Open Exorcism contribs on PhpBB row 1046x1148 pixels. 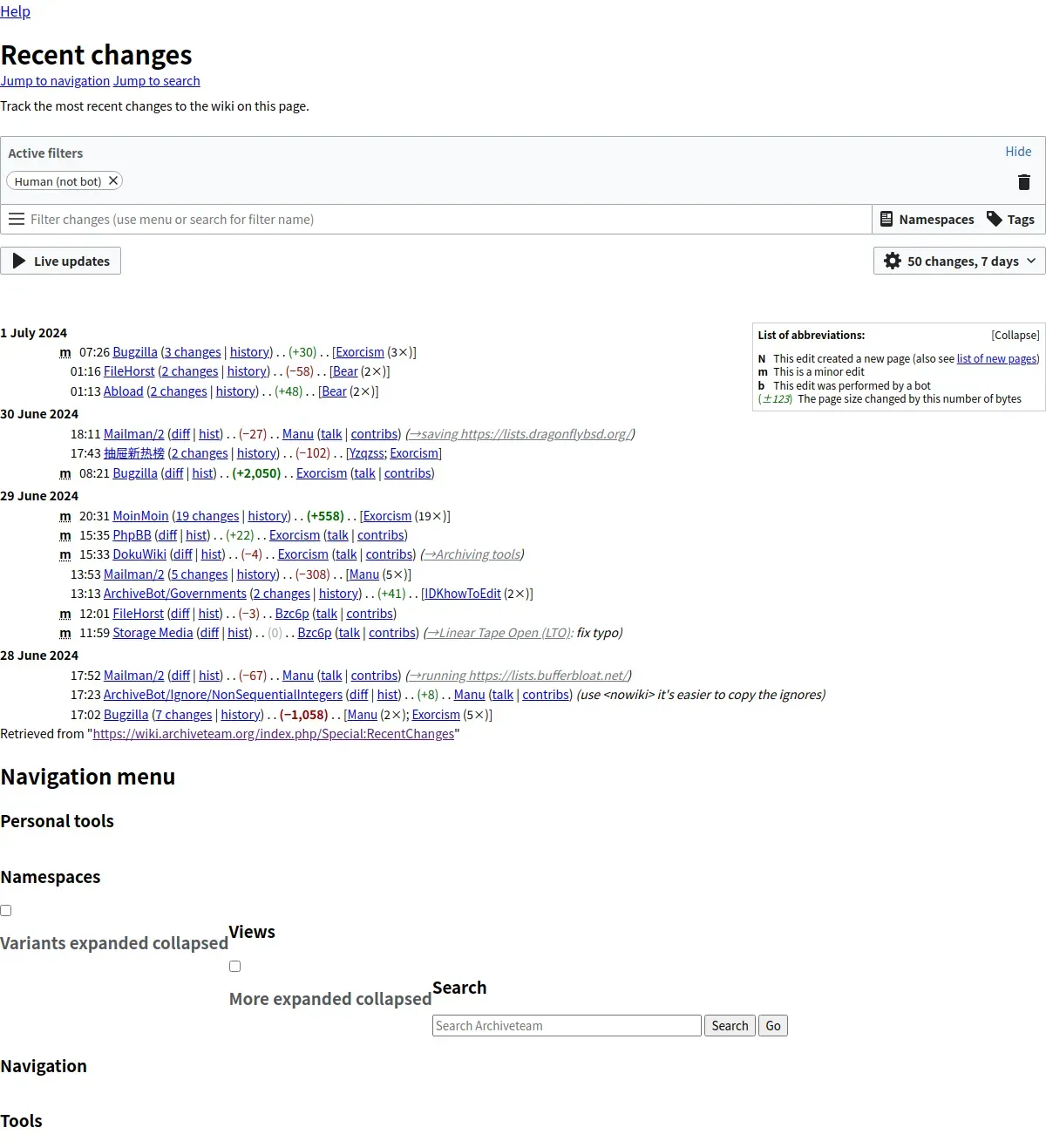click(381, 535)
